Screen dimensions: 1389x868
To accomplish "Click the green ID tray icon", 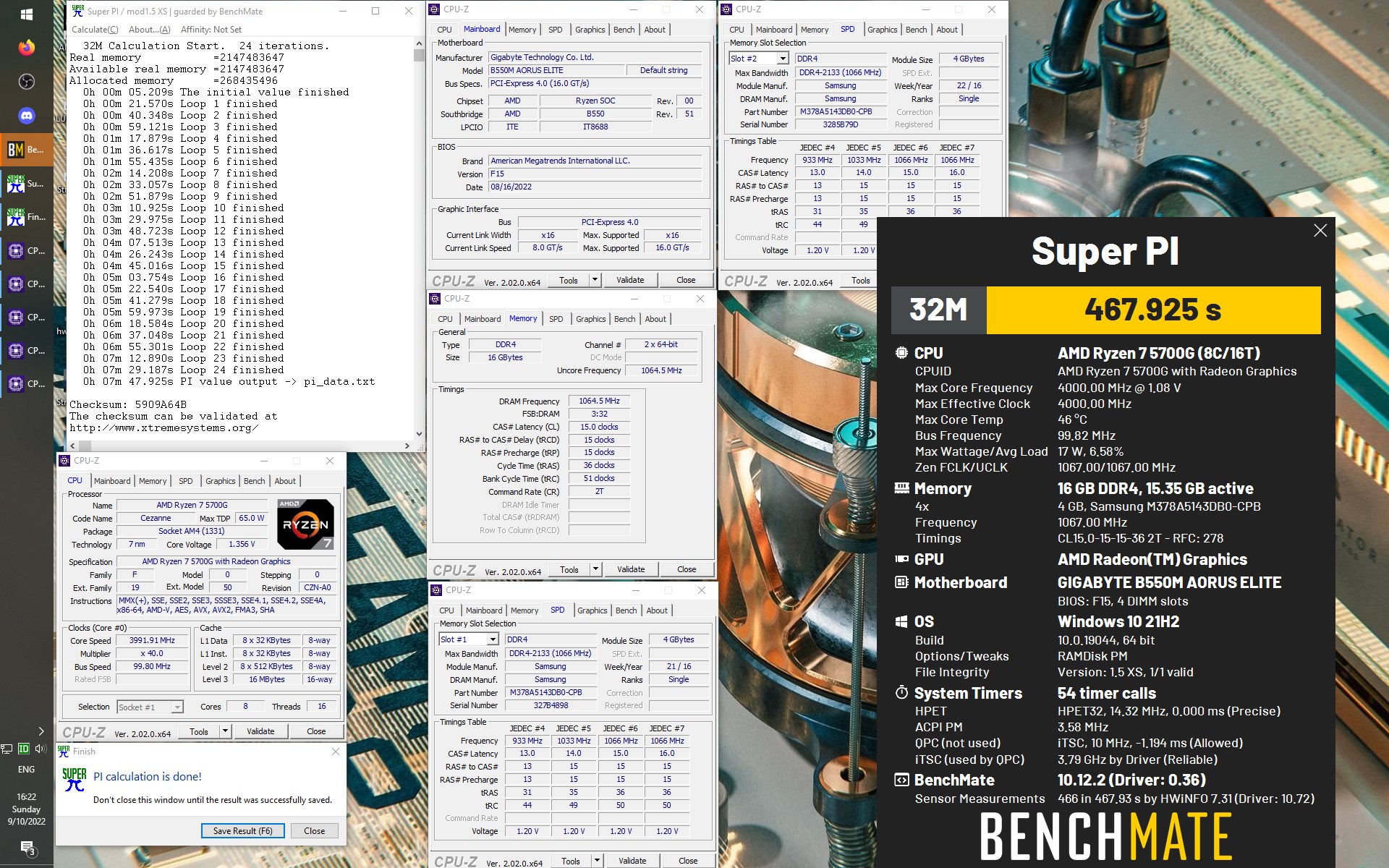I will (24, 749).
